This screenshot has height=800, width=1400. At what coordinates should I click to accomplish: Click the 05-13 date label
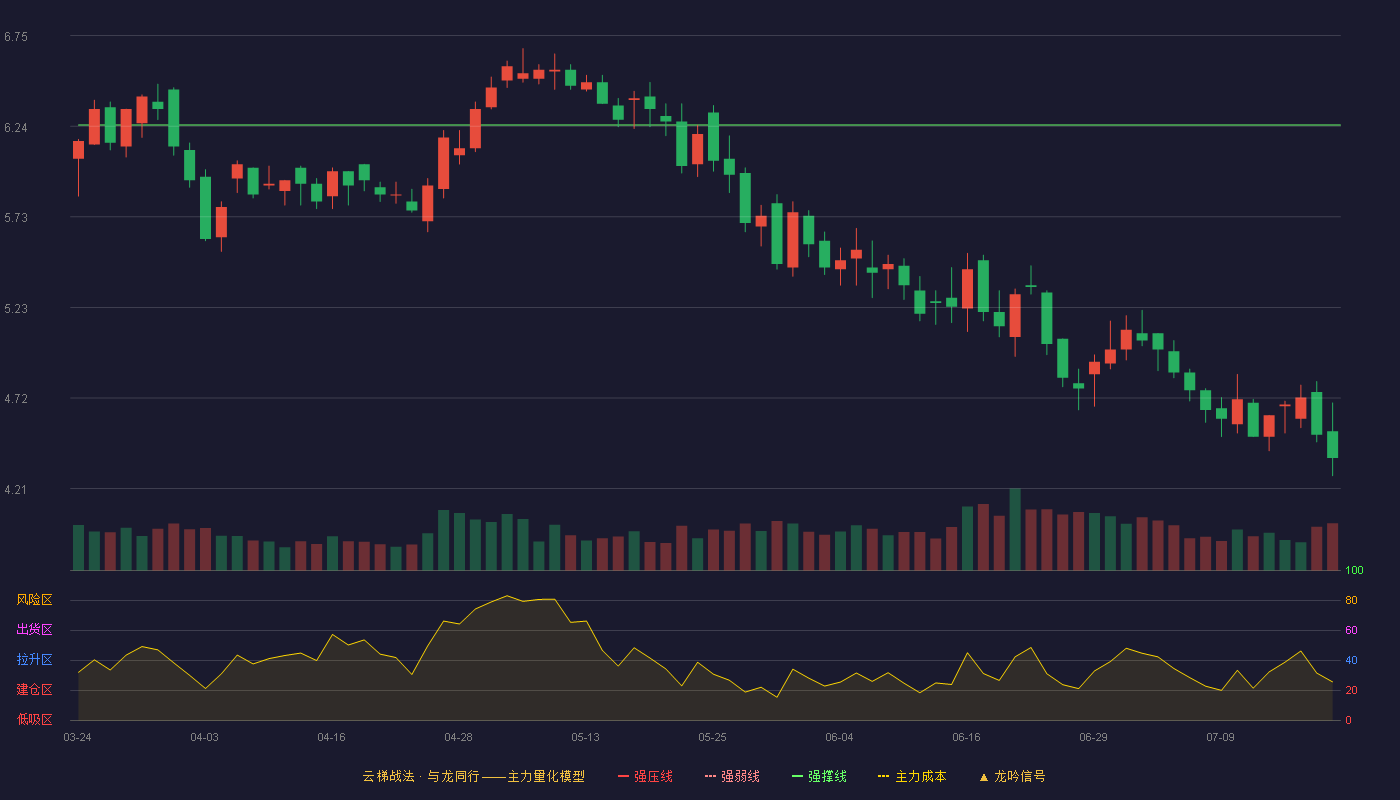pyautogui.click(x=585, y=737)
